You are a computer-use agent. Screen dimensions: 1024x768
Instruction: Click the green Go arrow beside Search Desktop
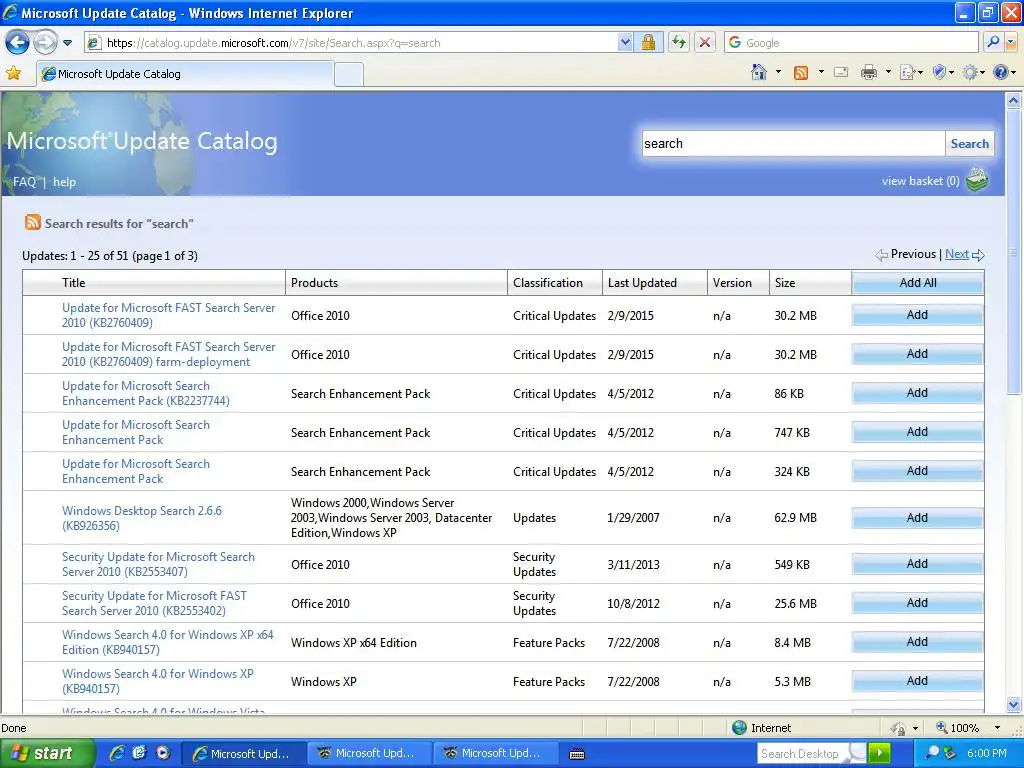pyautogui.click(x=879, y=753)
